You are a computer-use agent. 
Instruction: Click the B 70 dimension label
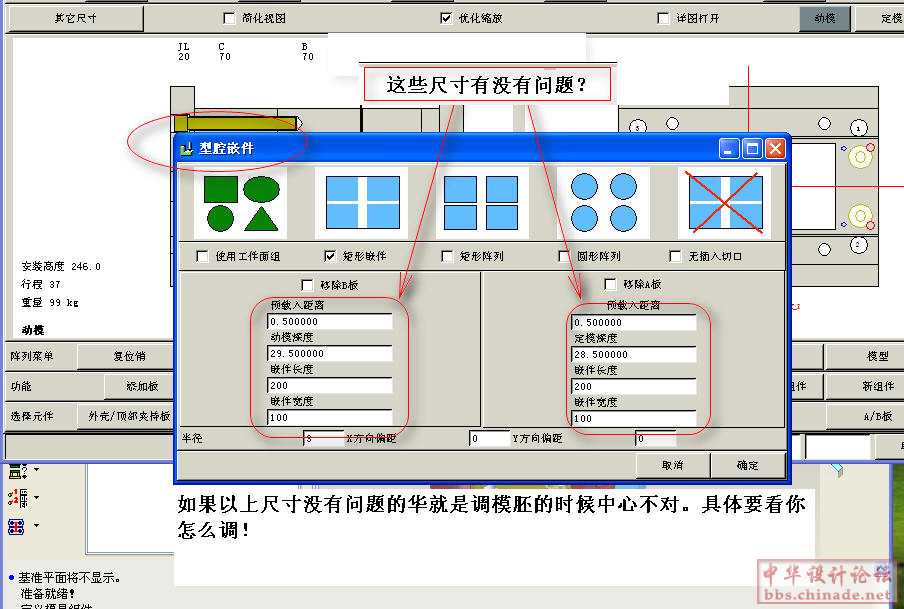click(307, 51)
